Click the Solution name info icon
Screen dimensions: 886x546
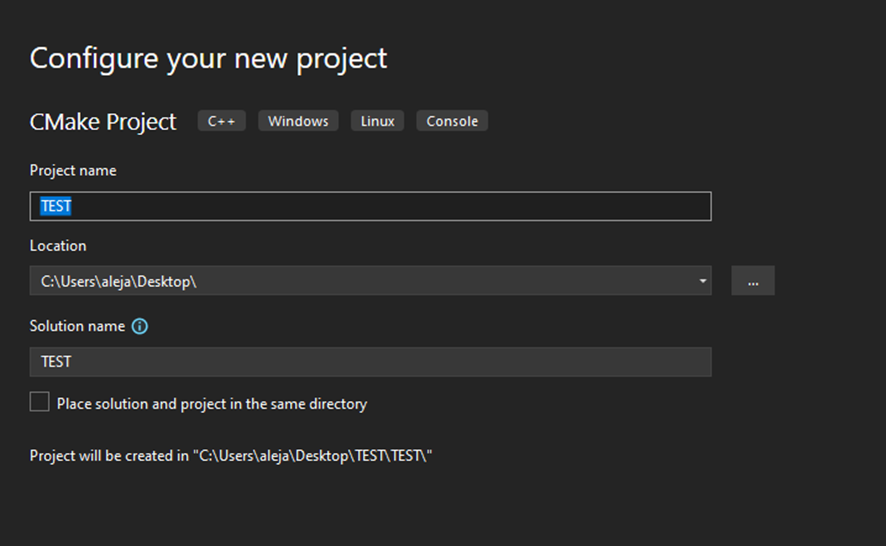pyautogui.click(x=140, y=326)
